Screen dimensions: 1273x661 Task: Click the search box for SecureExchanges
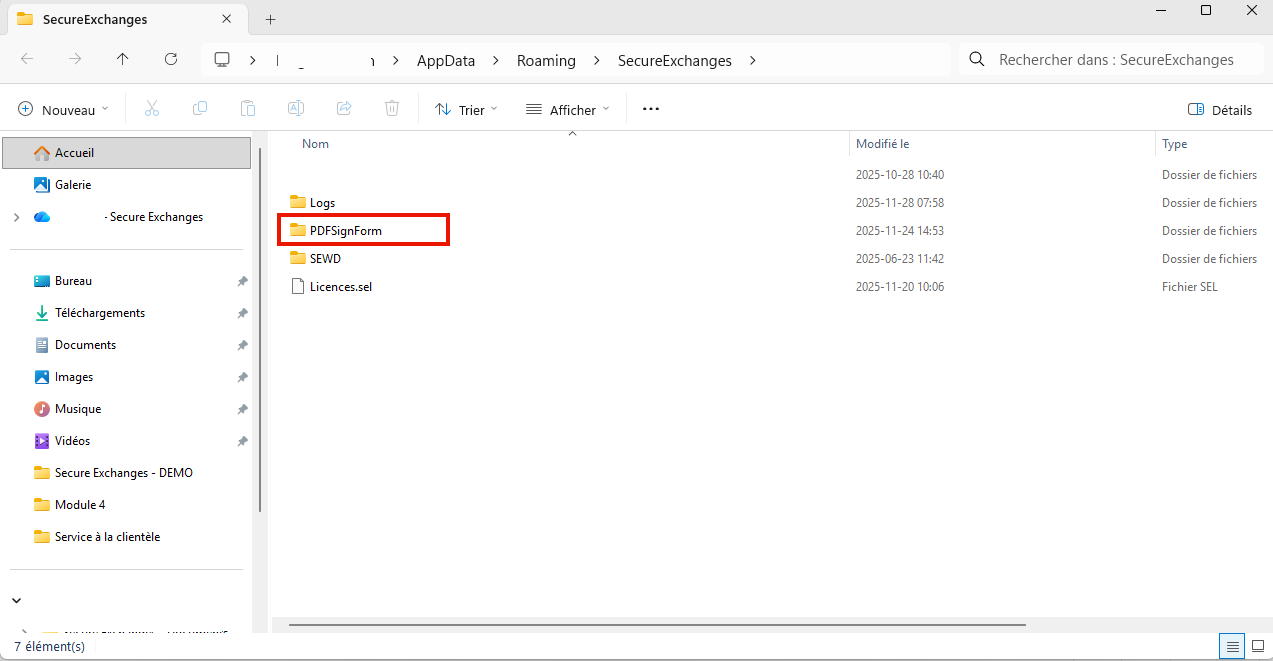click(1110, 60)
